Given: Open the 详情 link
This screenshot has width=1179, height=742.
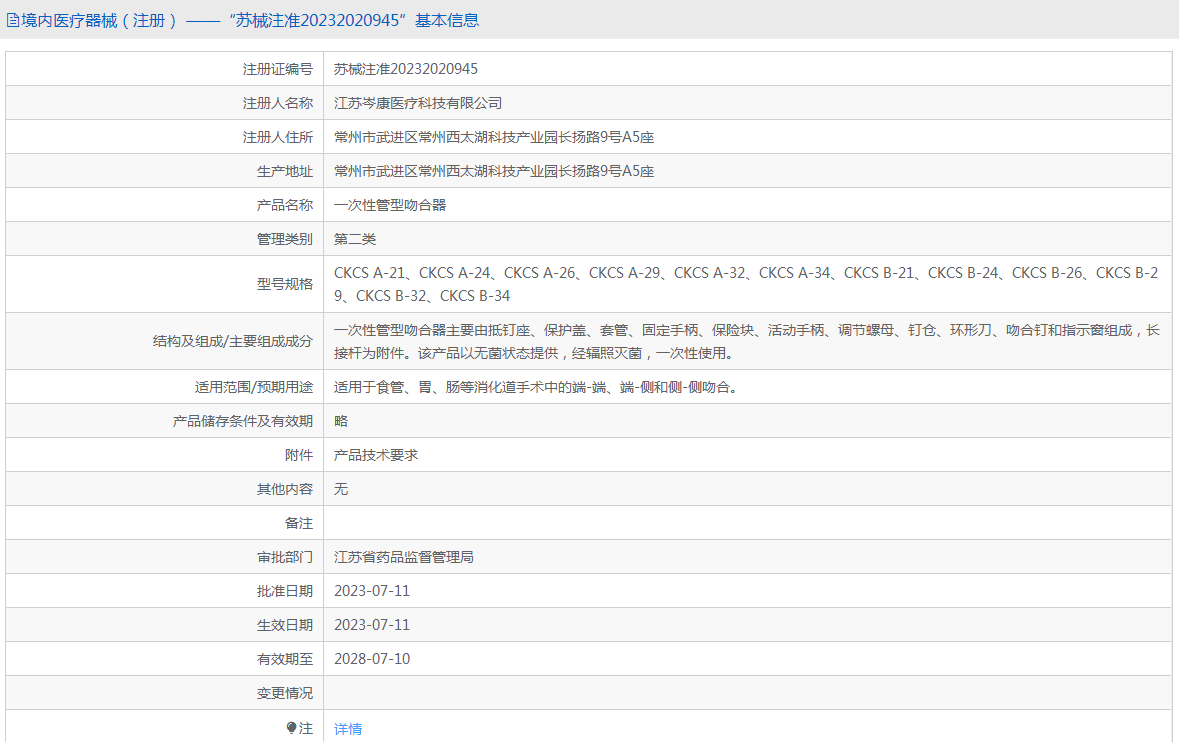Looking at the screenshot, I should pyautogui.click(x=348, y=728).
